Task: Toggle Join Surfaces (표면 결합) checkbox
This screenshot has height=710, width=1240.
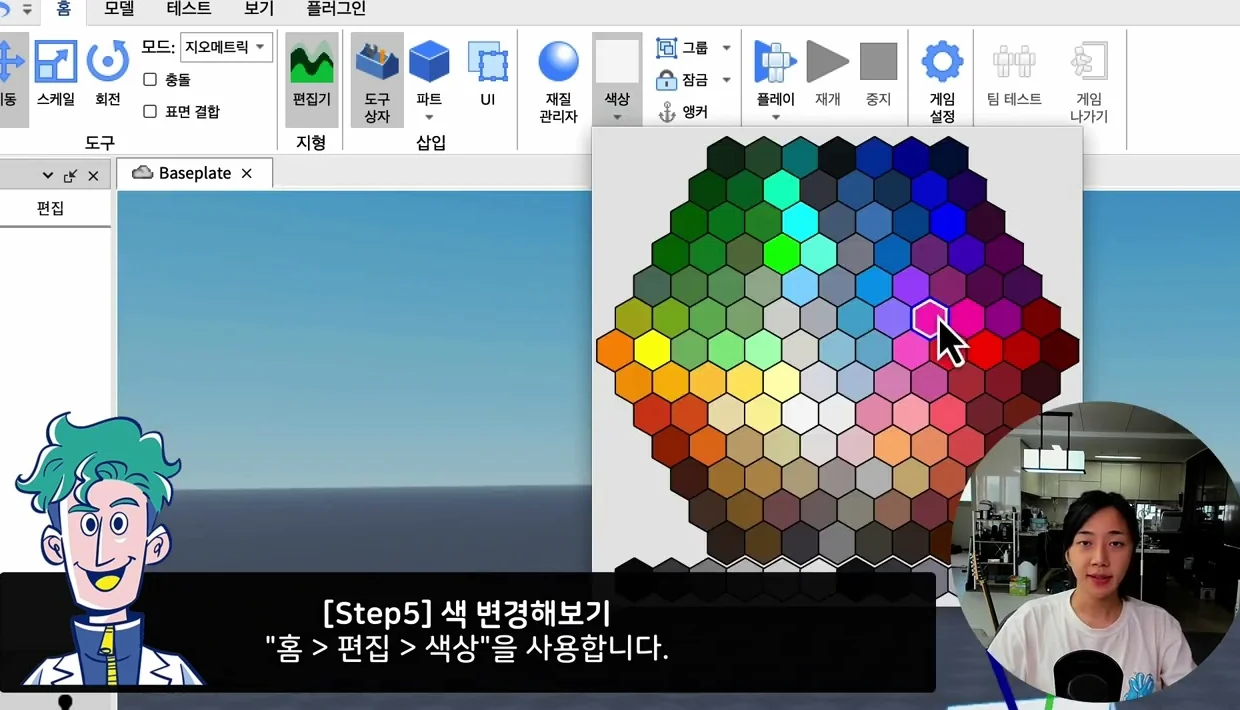Action: (x=150, y=111)
